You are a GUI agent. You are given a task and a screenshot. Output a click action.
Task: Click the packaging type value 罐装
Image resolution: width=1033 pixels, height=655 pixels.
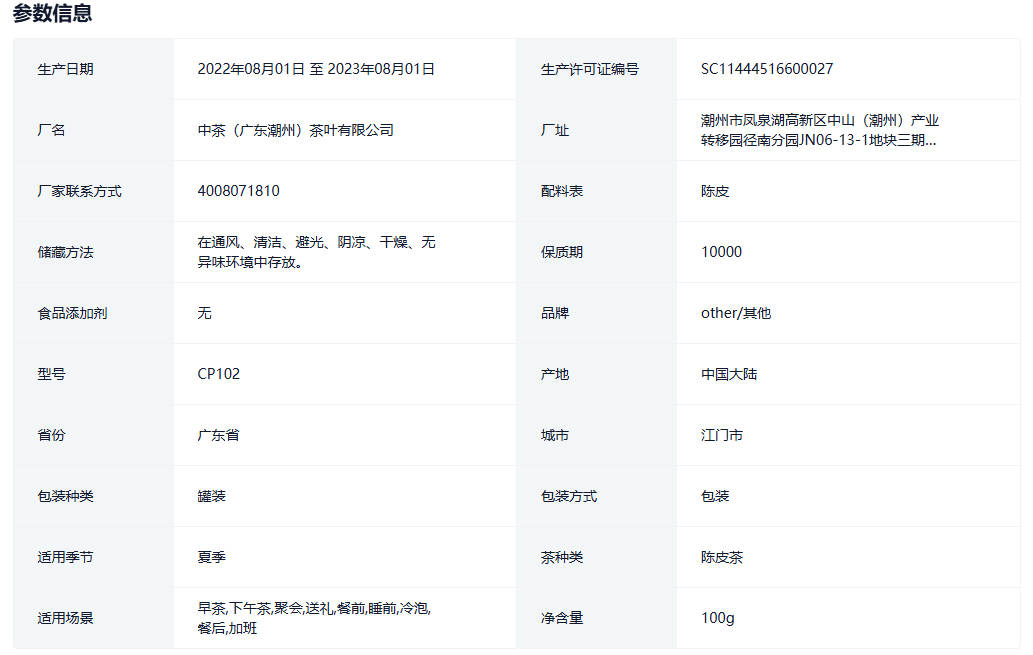click(212, 496)
